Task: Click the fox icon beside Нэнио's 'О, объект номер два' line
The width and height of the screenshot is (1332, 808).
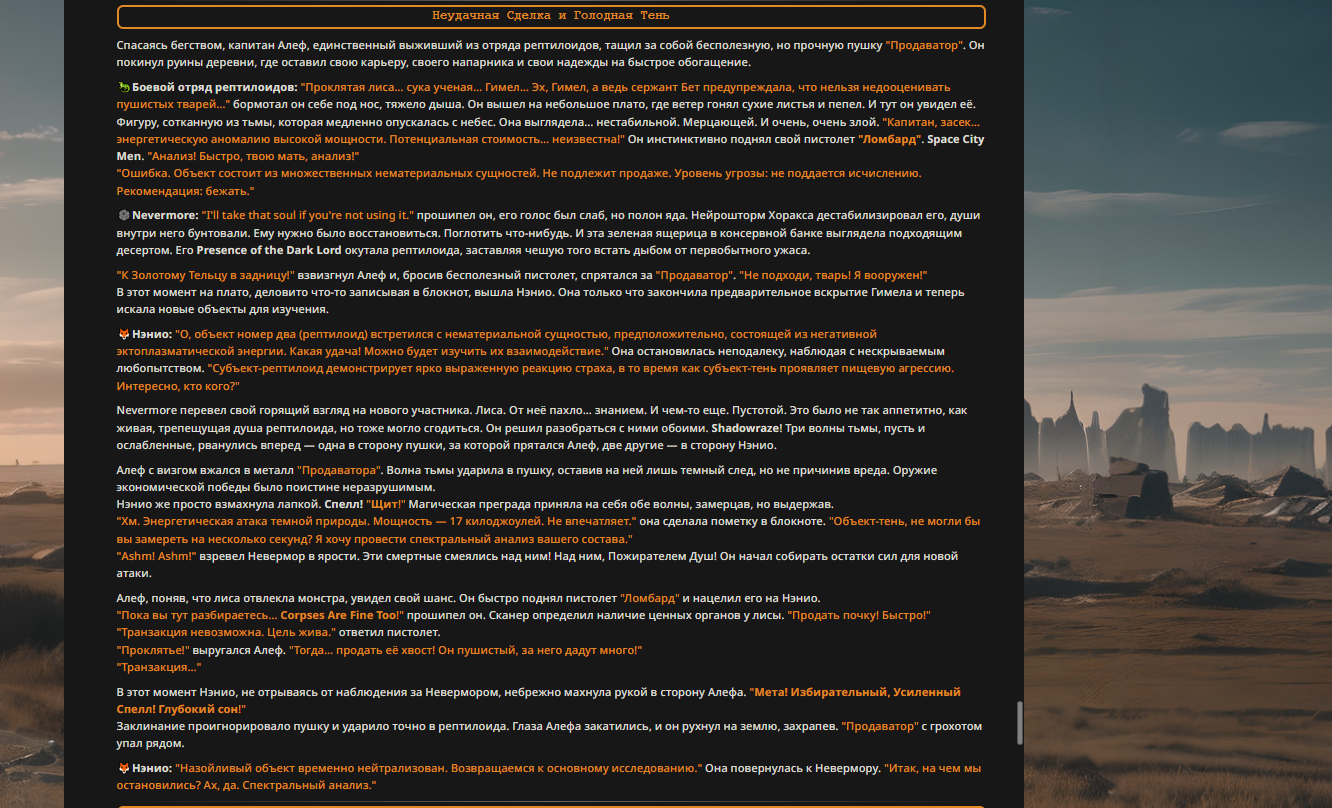Action: (123, 334)
